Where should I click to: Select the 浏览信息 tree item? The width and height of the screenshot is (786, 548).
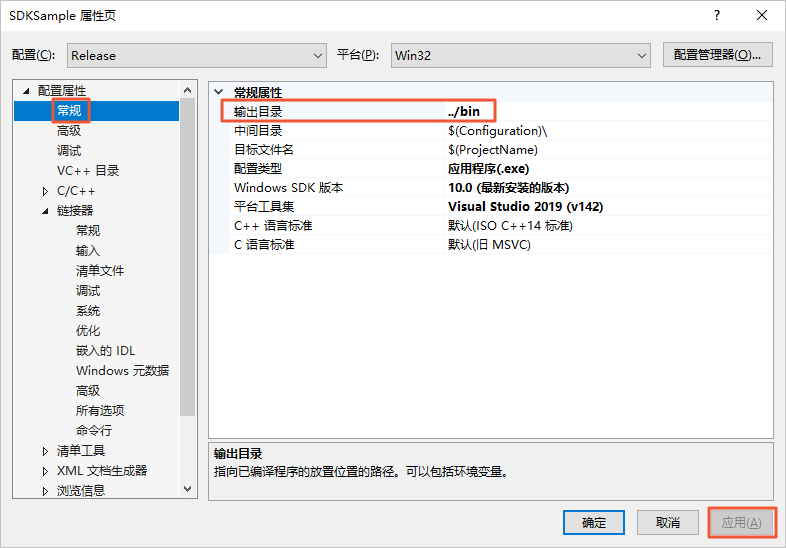[x=81, y=491]
